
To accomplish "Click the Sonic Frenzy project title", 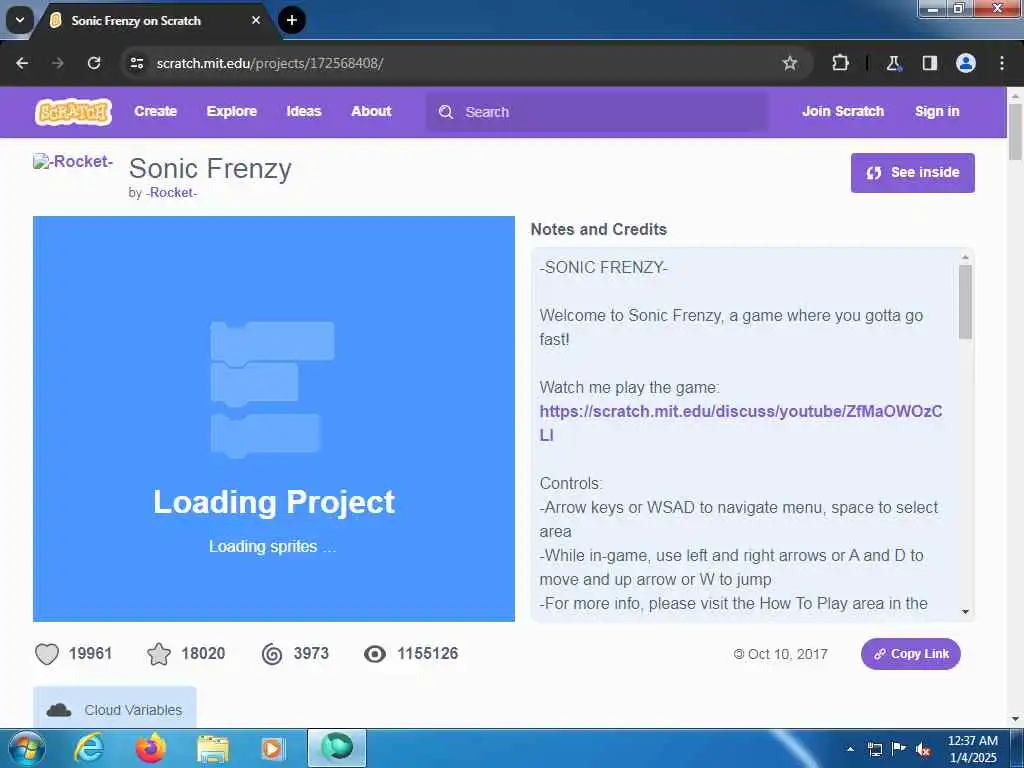I will pos(210,168).
